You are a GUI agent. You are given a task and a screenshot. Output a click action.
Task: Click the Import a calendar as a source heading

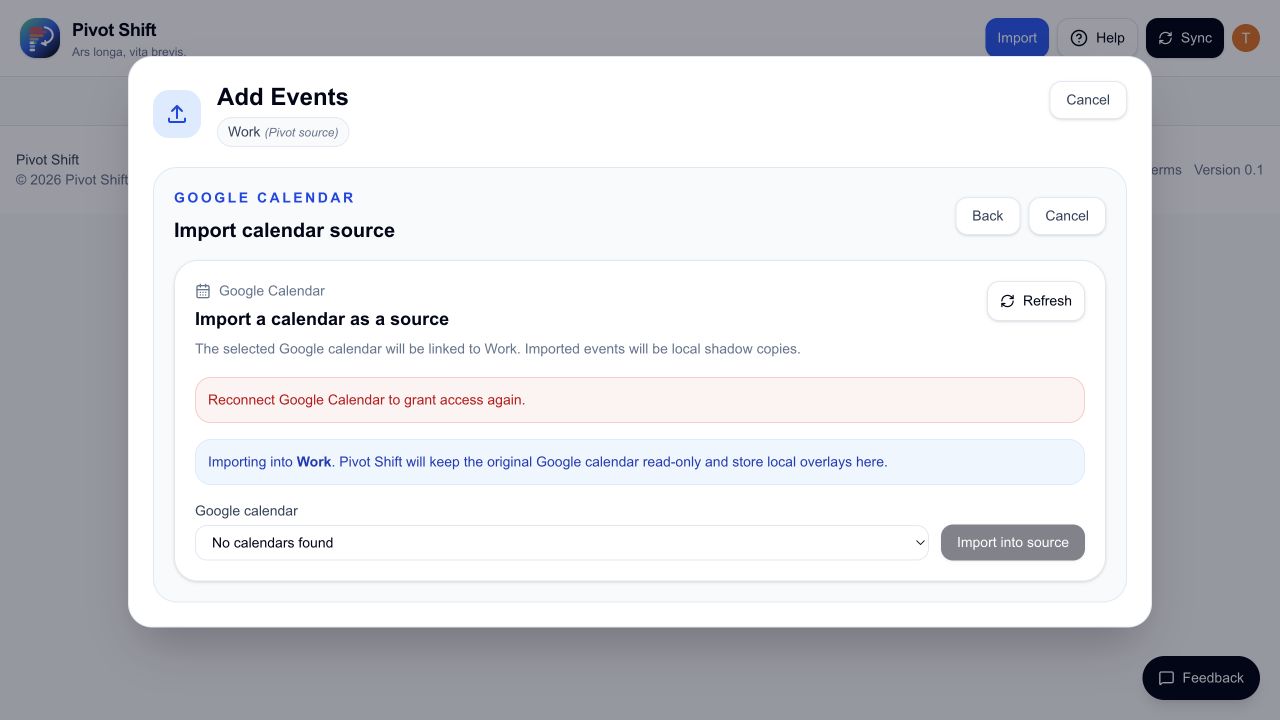point(322,320)
